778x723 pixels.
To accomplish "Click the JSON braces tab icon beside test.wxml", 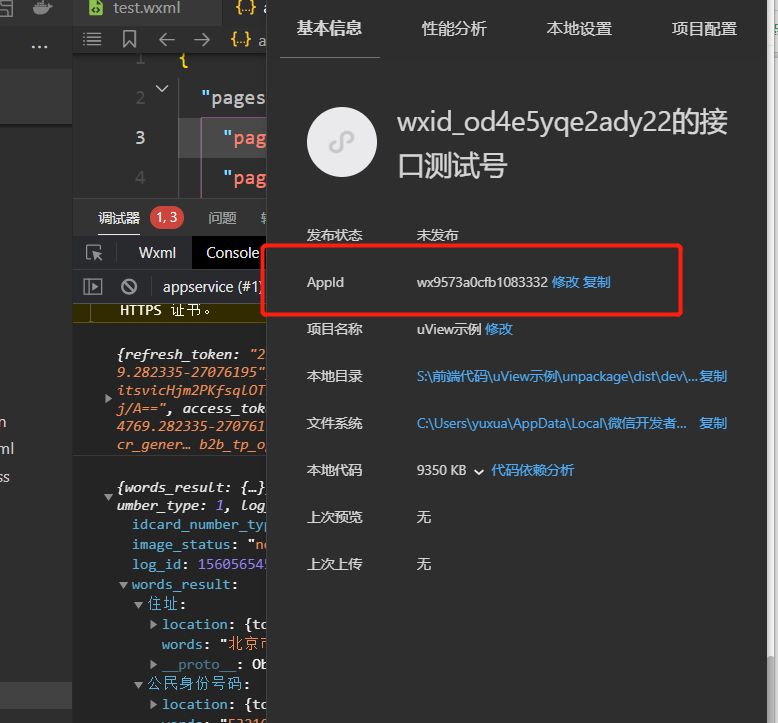I will [246, 7].
